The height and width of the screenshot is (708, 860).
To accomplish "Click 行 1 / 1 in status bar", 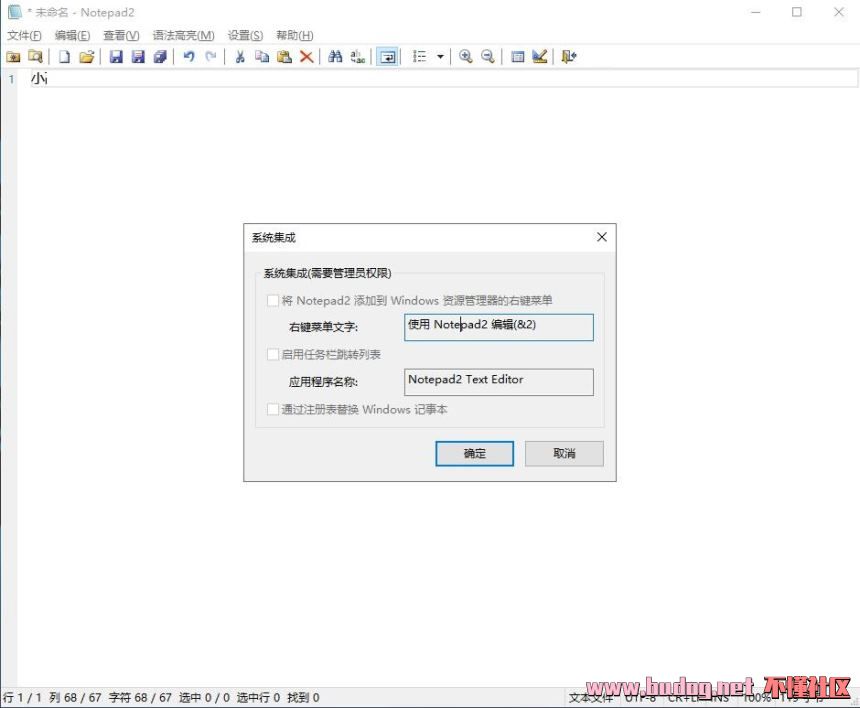I will click(x=22, y=698).
